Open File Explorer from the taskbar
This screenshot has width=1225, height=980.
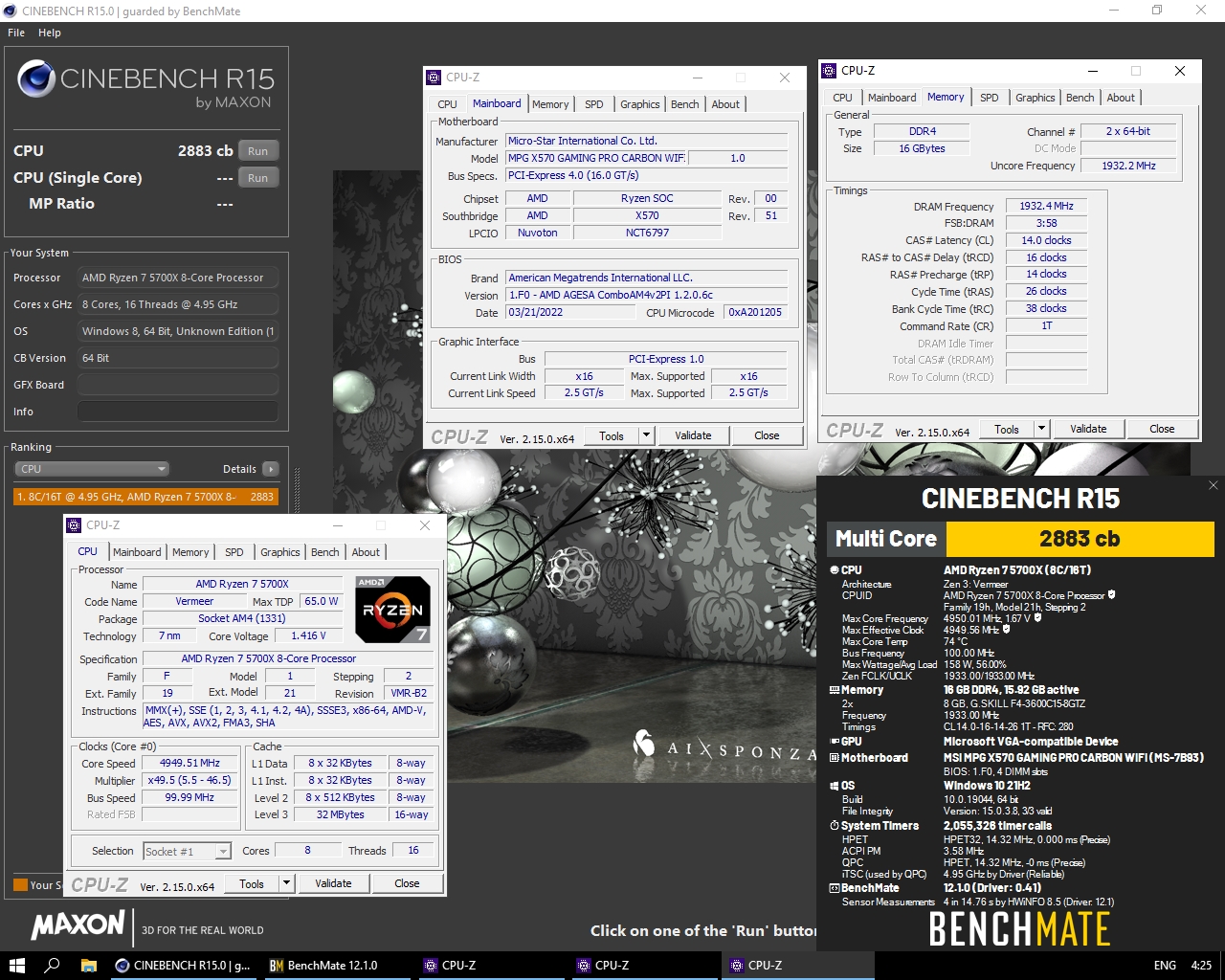(88, 966)
